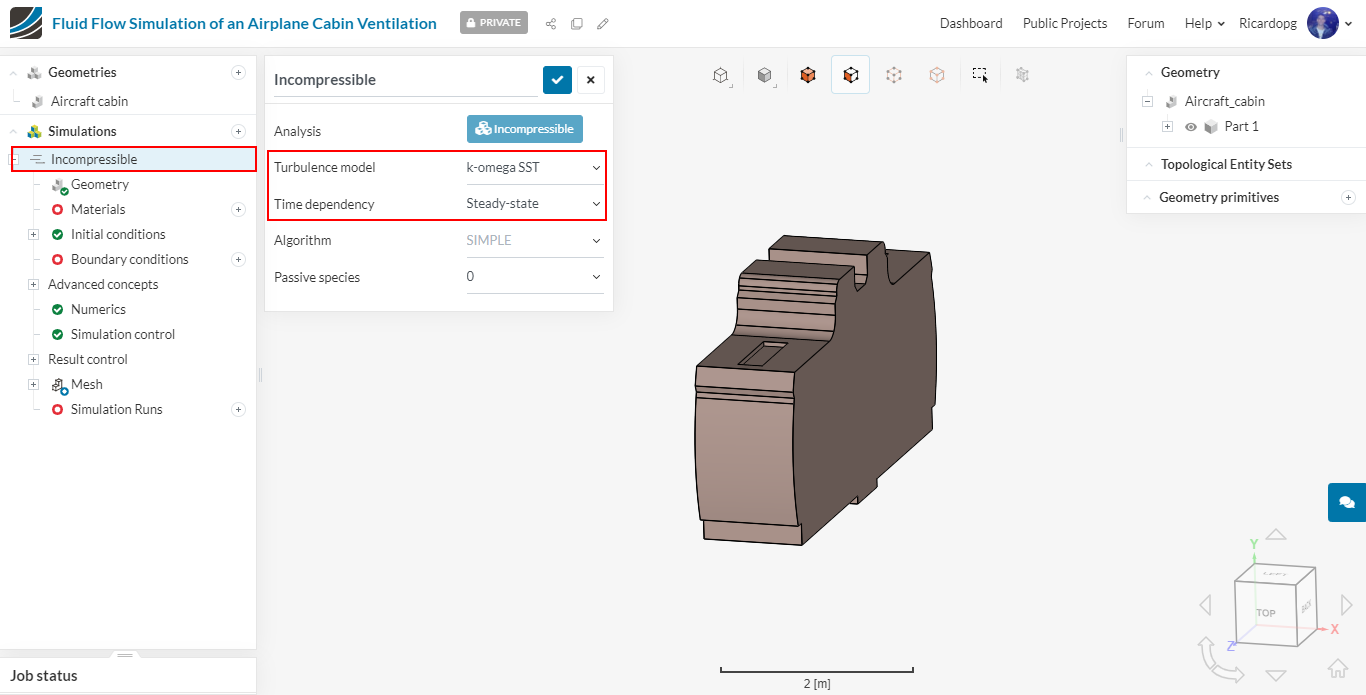Screen dimensions: 1366x695
Task: Open the Time dependency dropdown
Action: point(534,204)
